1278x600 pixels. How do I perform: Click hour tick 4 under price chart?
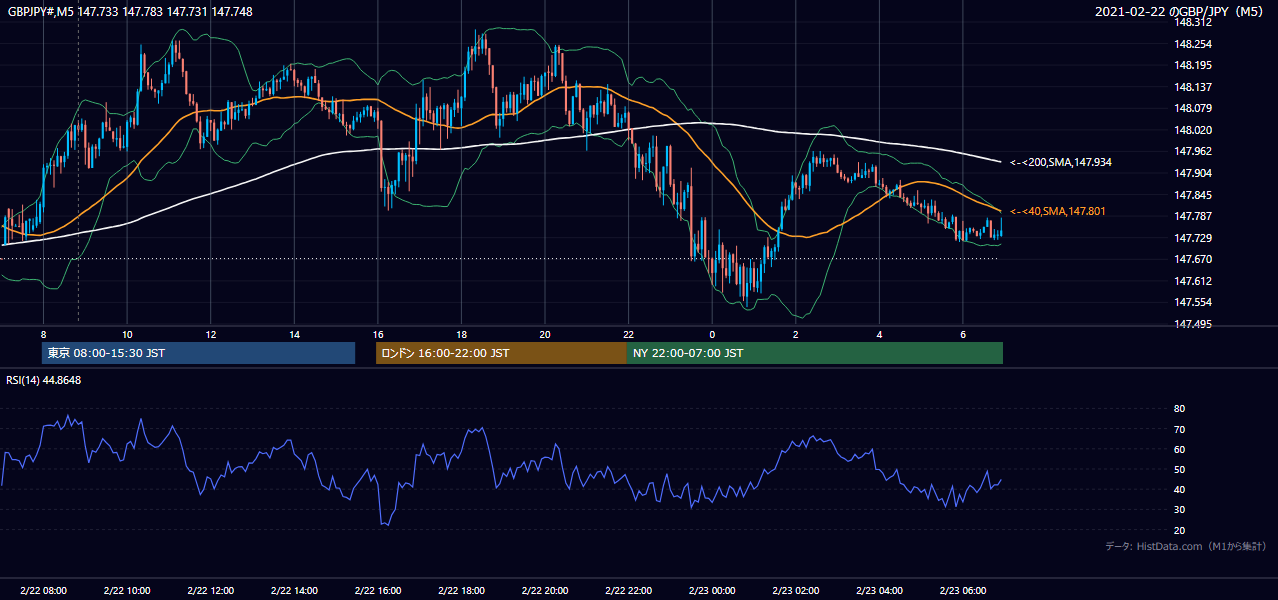coord(879,334)
